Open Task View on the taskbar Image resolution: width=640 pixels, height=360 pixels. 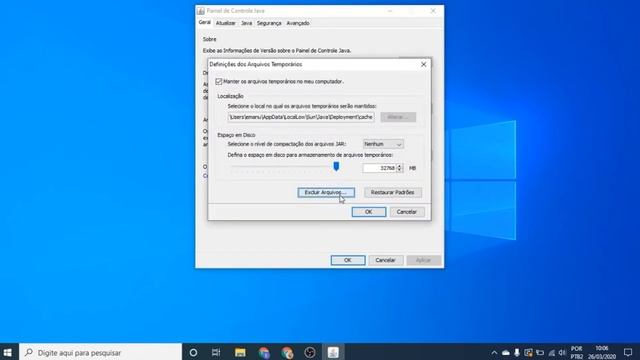coord(216,352)
